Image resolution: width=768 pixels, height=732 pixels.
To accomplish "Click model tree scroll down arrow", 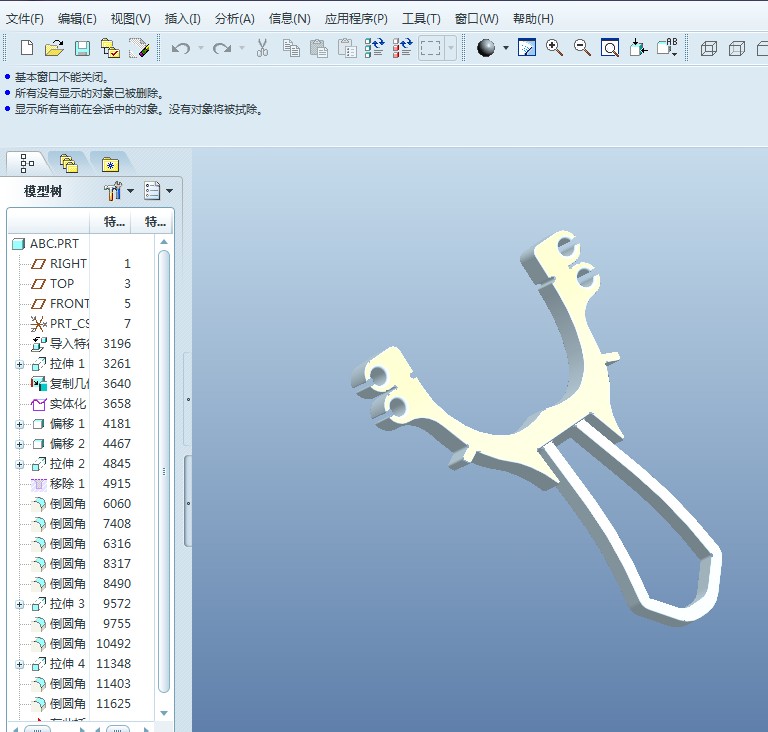I will point(164,713).
